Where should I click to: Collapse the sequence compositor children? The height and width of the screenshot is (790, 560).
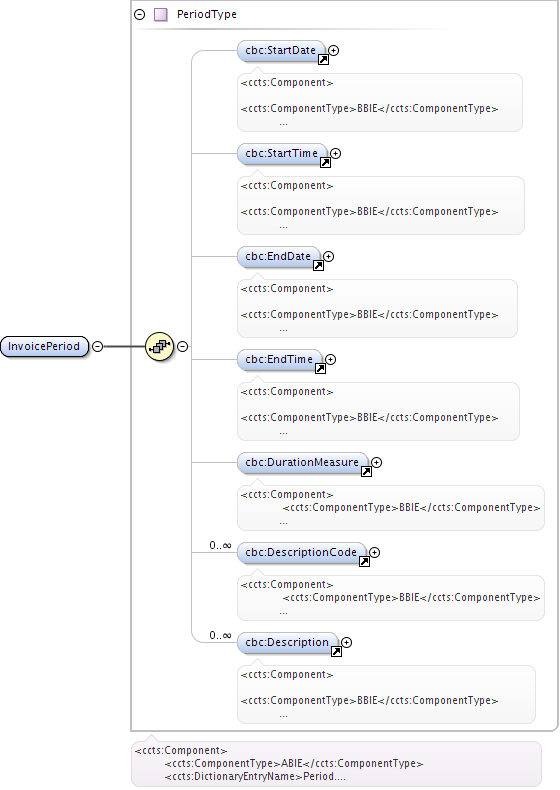click(x=182, y=346)
